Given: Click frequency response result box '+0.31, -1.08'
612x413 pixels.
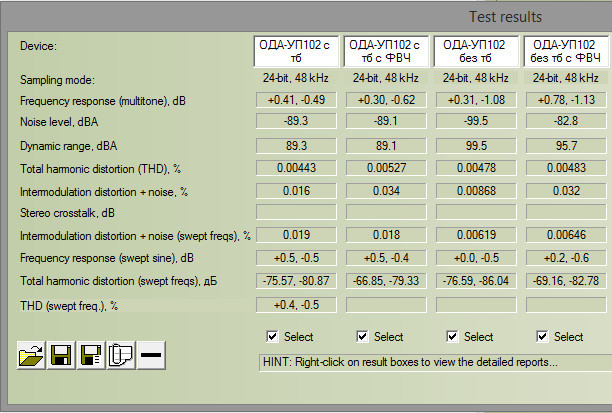Looking at the screenshot, I should click(x=476, y=100).
